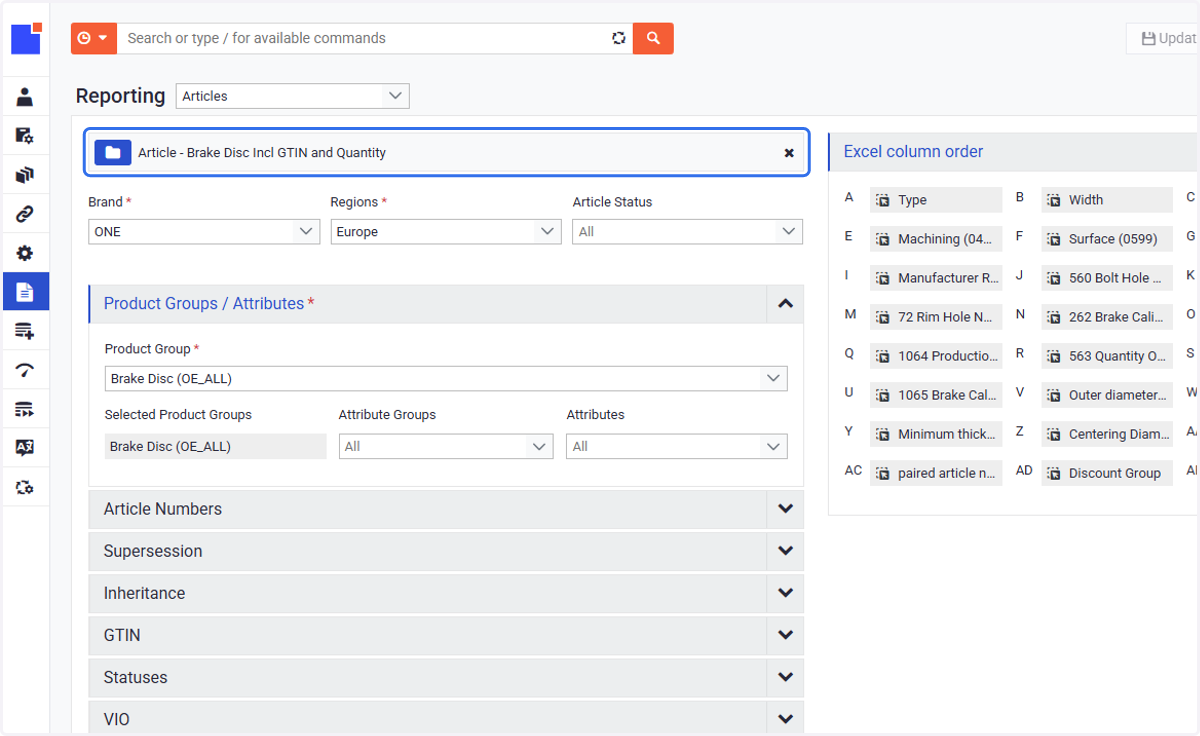Click the Excel column order heading

913,152
